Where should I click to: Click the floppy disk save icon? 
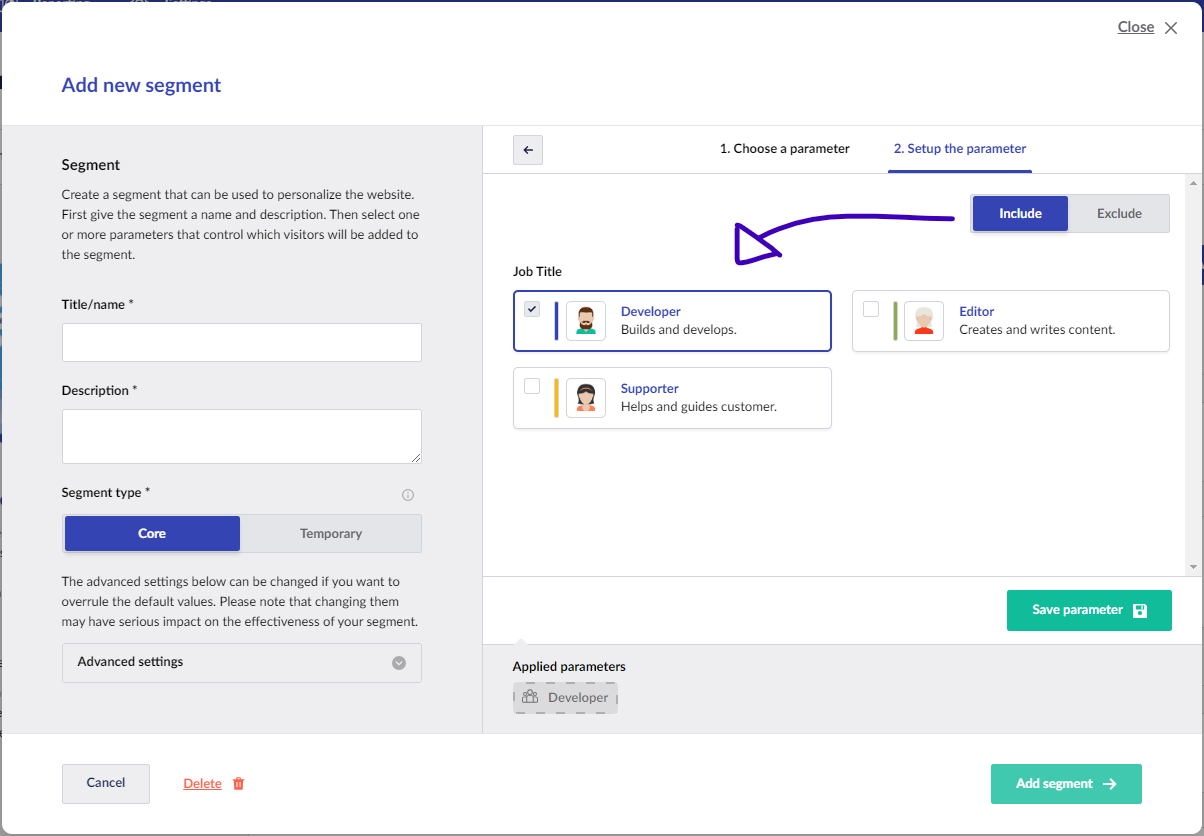(1140, 610)
